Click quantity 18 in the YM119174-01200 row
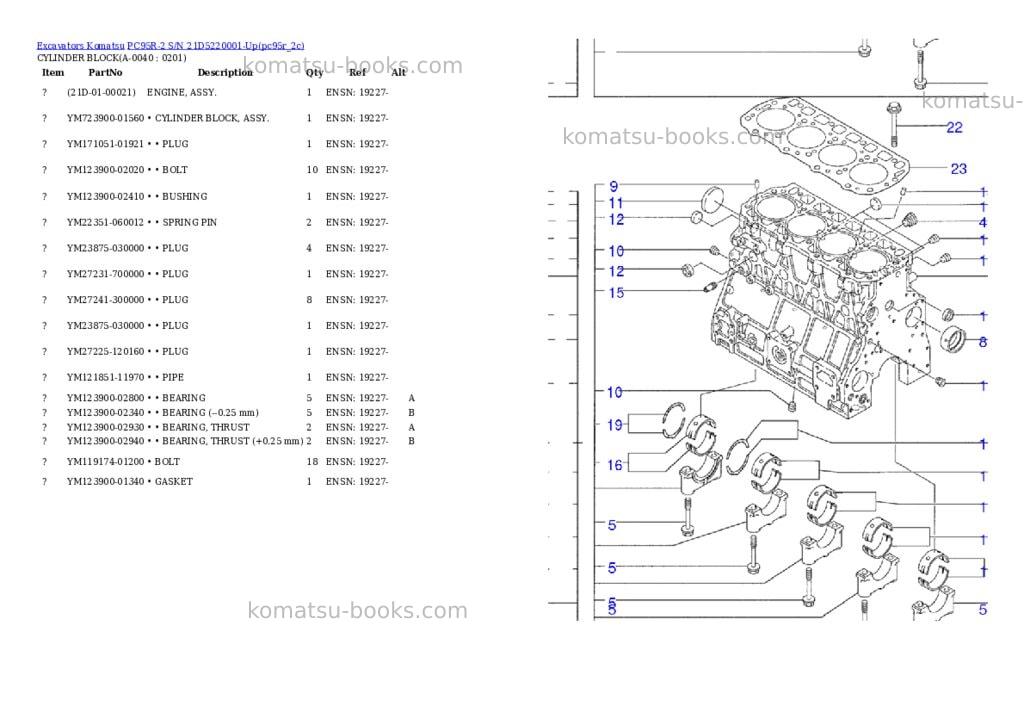This screenshot has width=1024, height=725. 312,462
